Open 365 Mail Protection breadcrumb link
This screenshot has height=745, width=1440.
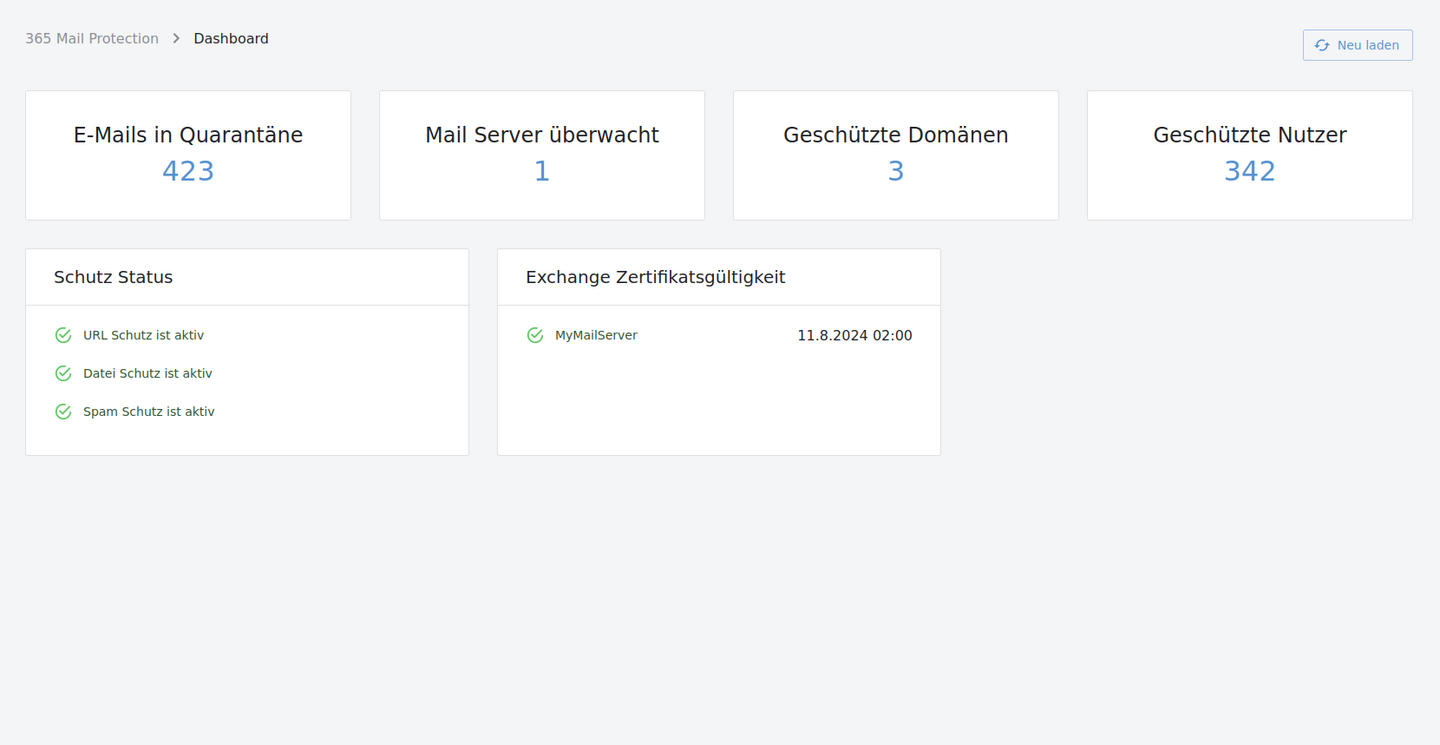(92, 39)
